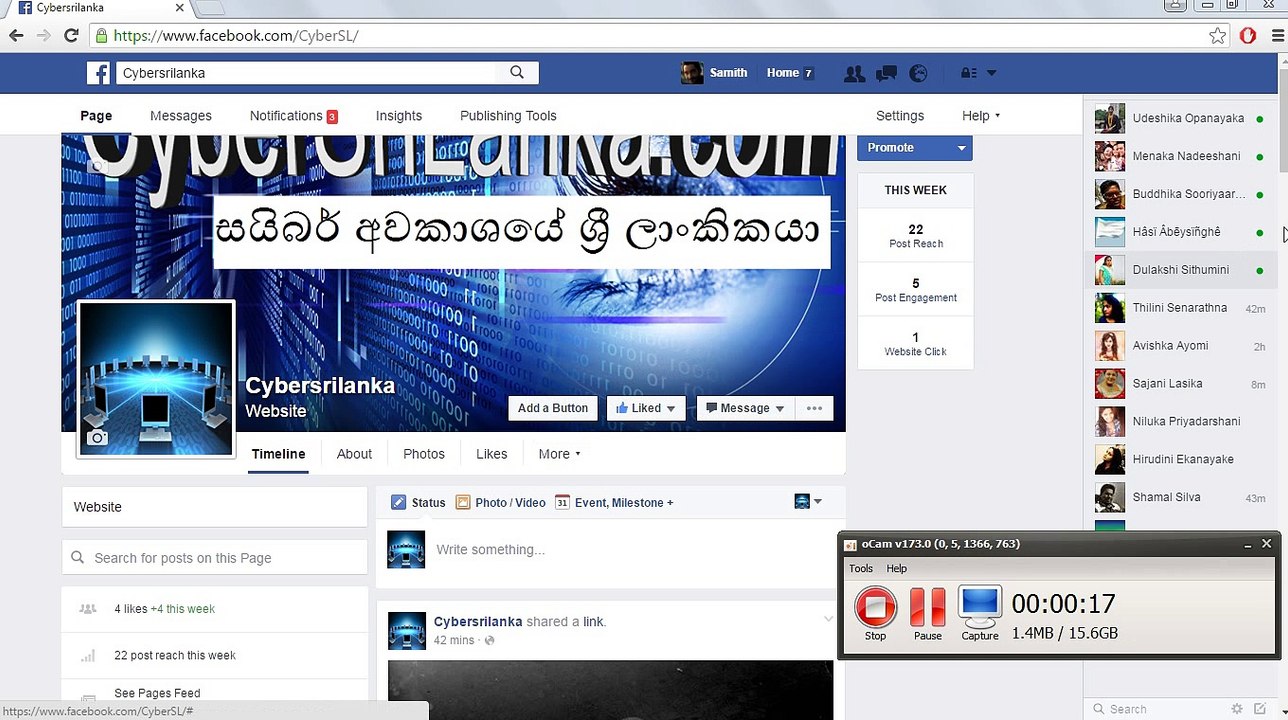Viewport: 1288px width, 720px height.
Task: Click the search magnifier in Facebook bar
Action: tap(517, 72)
